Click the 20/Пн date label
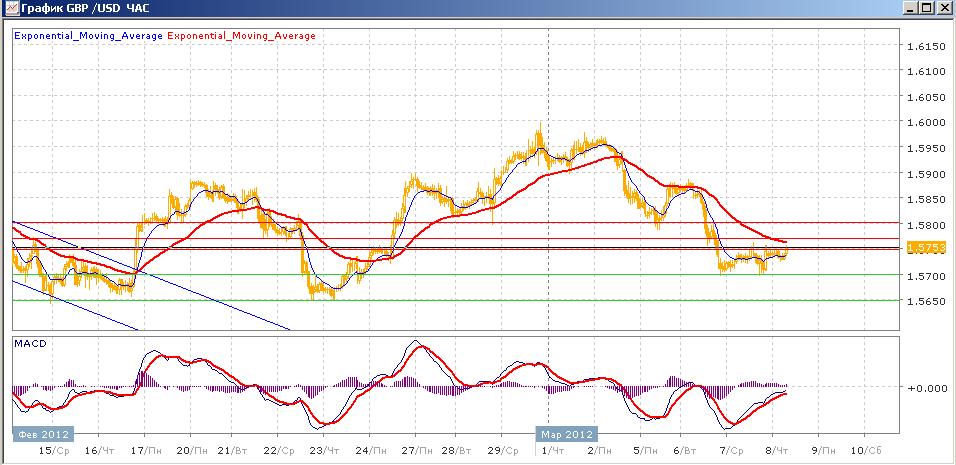This screenshot has height=465, width=956. click(x=190, y=451)
